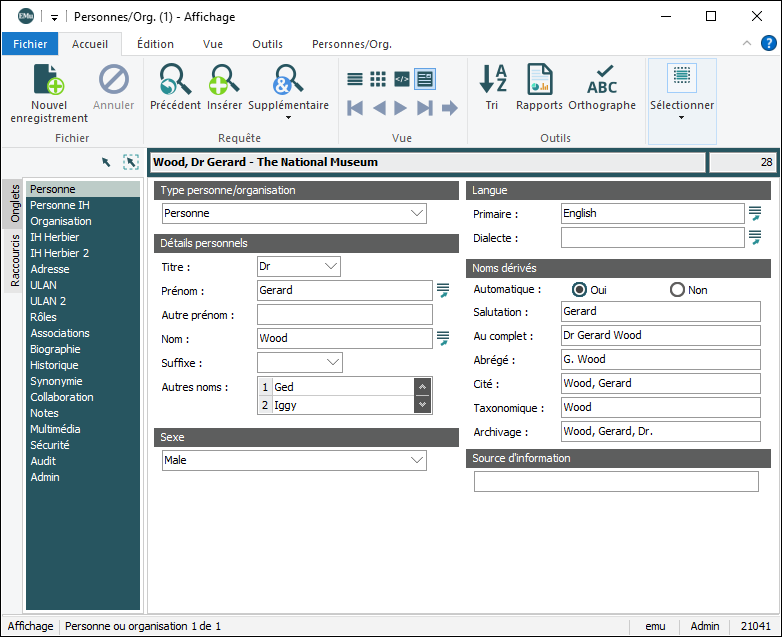Switch to the list view icon
This screenshot has width=782, height=637.
pos(355,79)
